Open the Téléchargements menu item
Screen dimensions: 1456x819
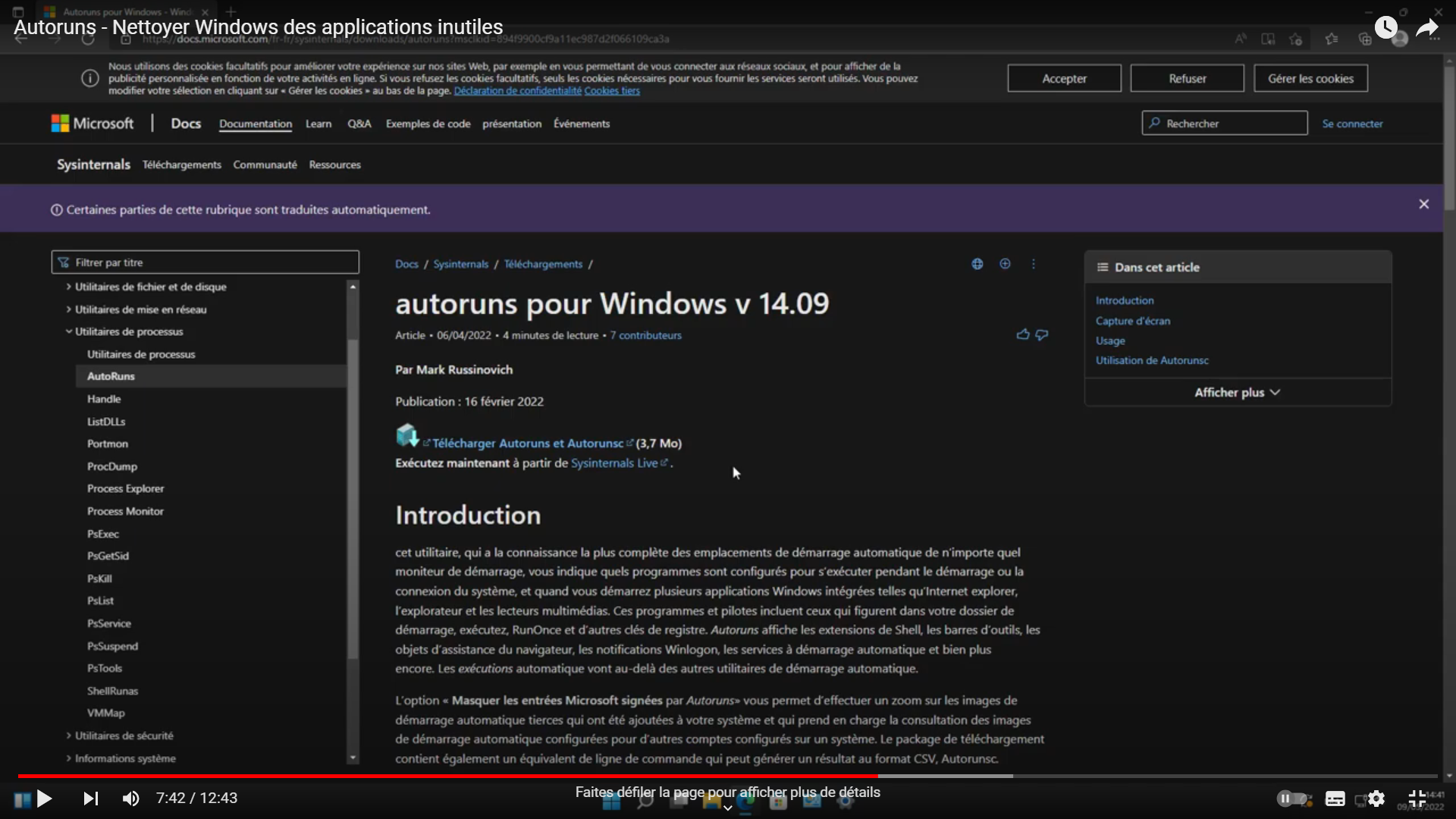181,165
